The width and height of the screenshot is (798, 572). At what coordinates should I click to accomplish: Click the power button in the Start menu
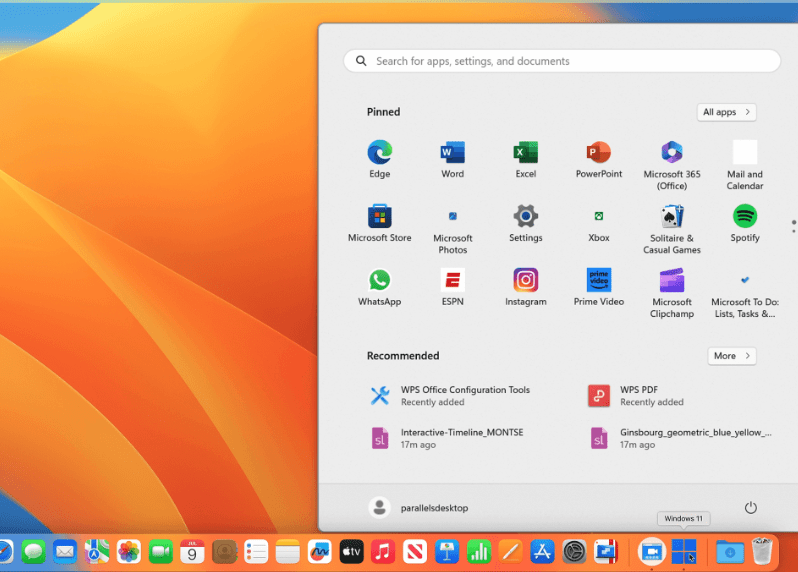click(751, 508)
